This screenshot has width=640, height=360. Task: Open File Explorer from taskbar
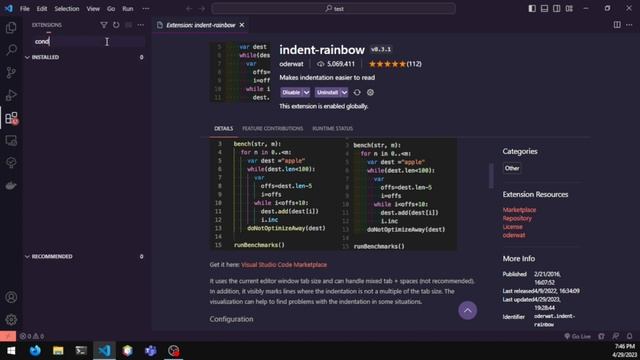[x=58, y=351]
